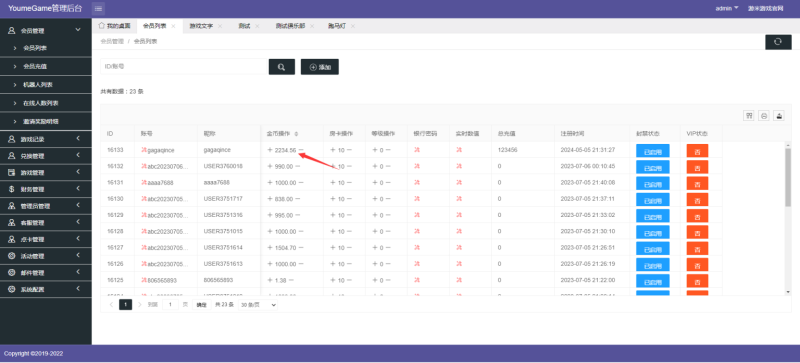Expand the 管理员管理 sidebar menu
This screenshot has width=800, height=363.
46,206
